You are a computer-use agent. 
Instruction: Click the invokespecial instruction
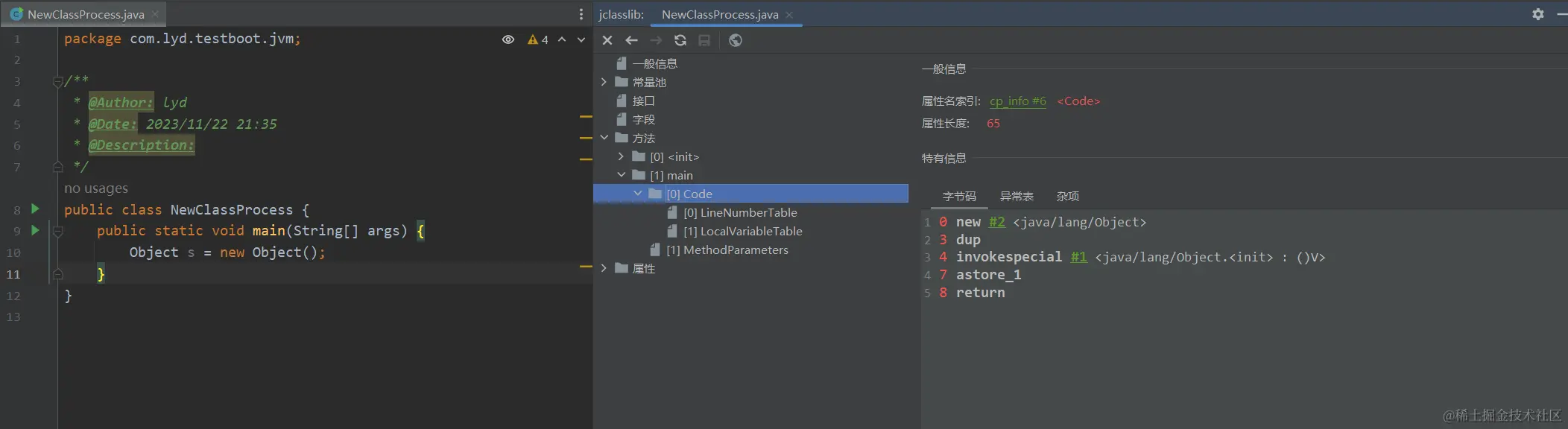pos(1009,257)
